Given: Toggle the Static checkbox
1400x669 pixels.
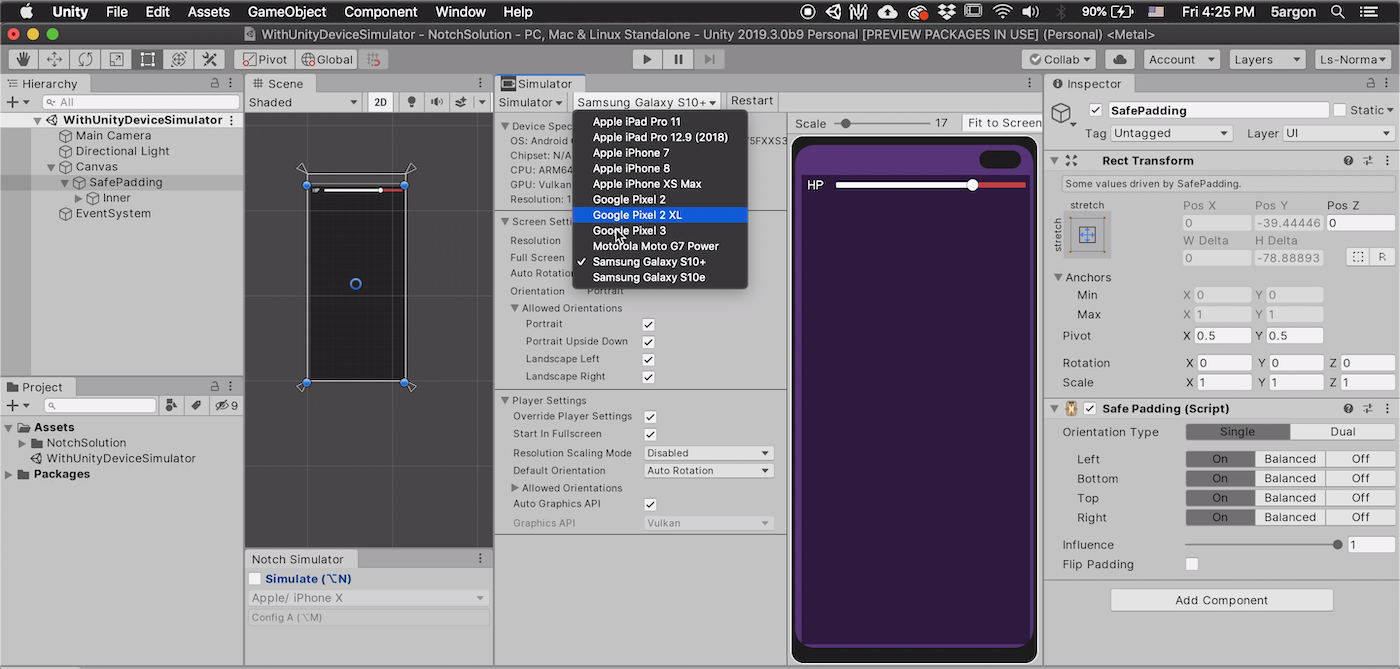Looking at the screenshot, I should 1339,110.
